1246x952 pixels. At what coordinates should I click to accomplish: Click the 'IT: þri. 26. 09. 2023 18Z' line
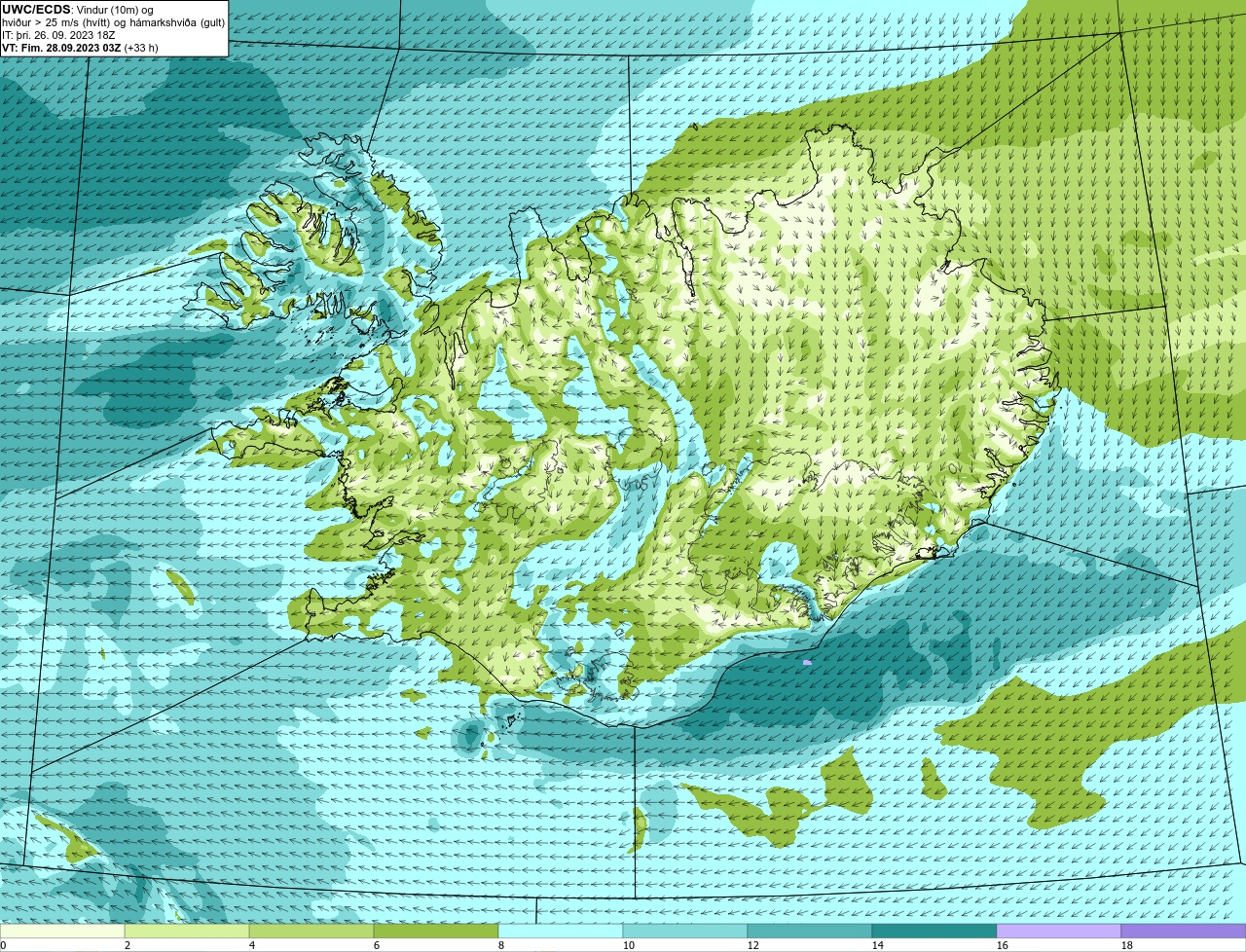(x=58, y=34)
